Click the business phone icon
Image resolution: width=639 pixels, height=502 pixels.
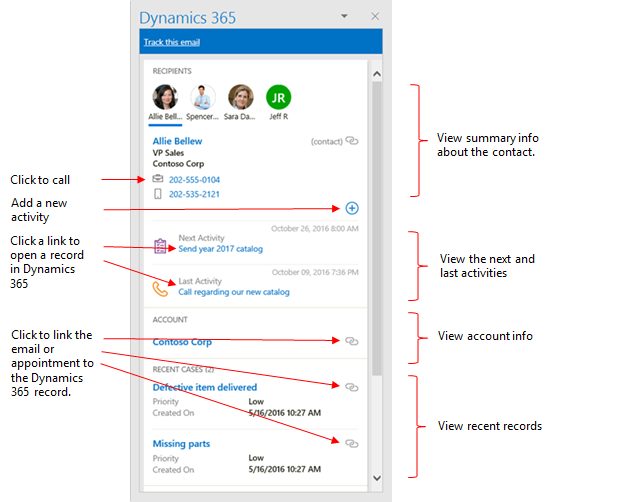pyautogui.click(x=158, y=179)
